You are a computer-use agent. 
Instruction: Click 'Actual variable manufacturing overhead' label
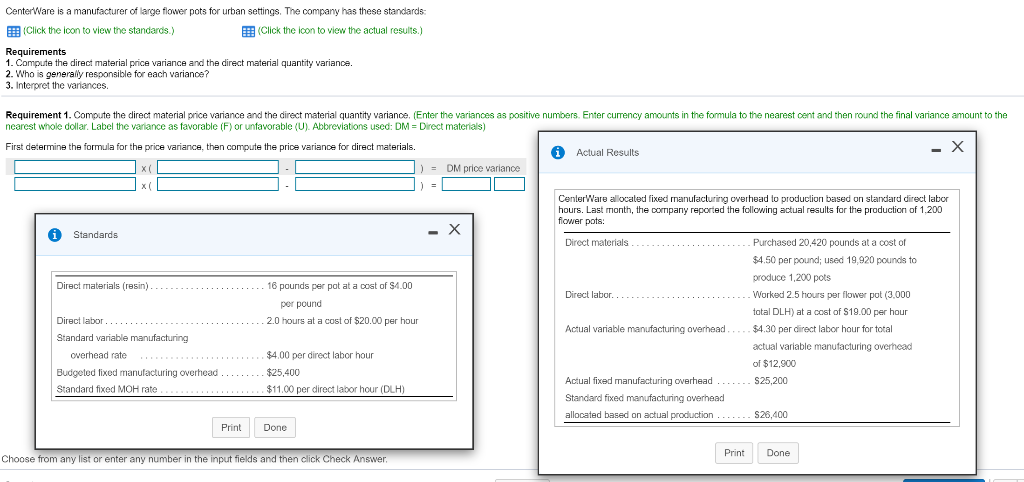[x=645, y=329]
